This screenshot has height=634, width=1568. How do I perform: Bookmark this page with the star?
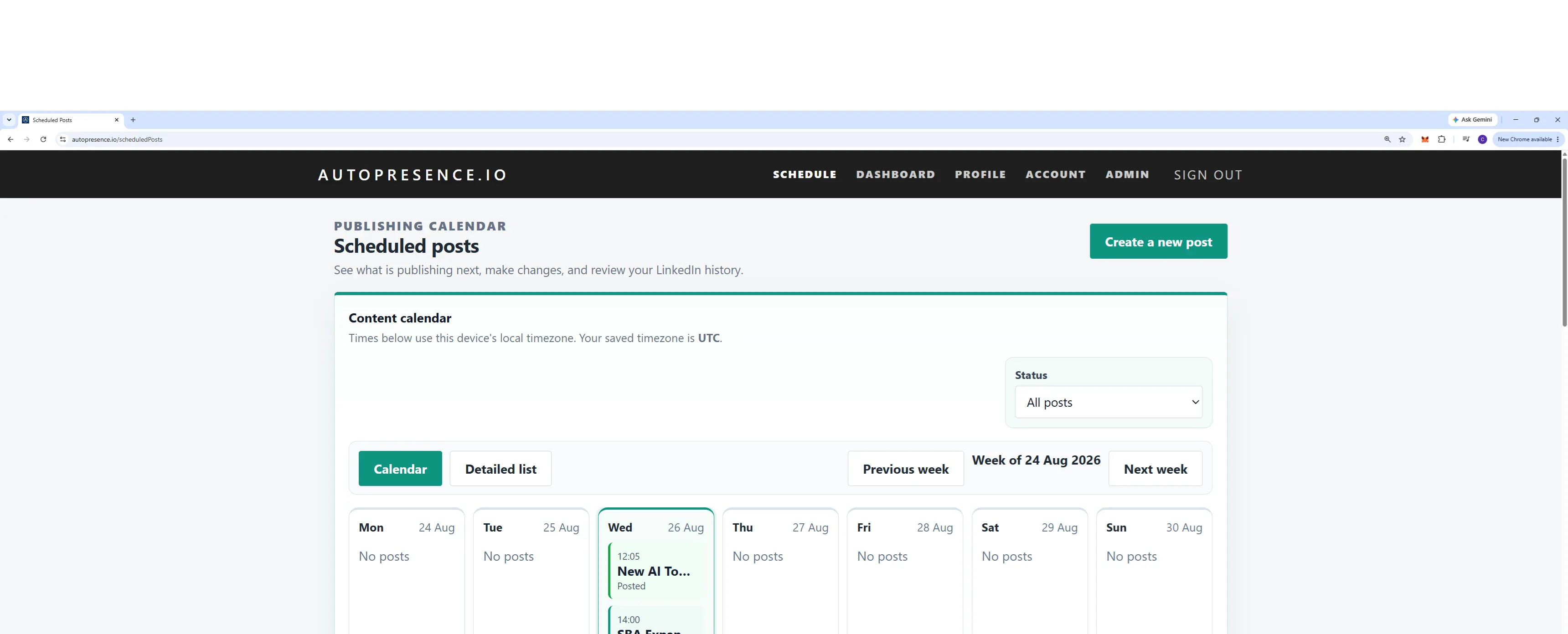tap(1403, 139)
